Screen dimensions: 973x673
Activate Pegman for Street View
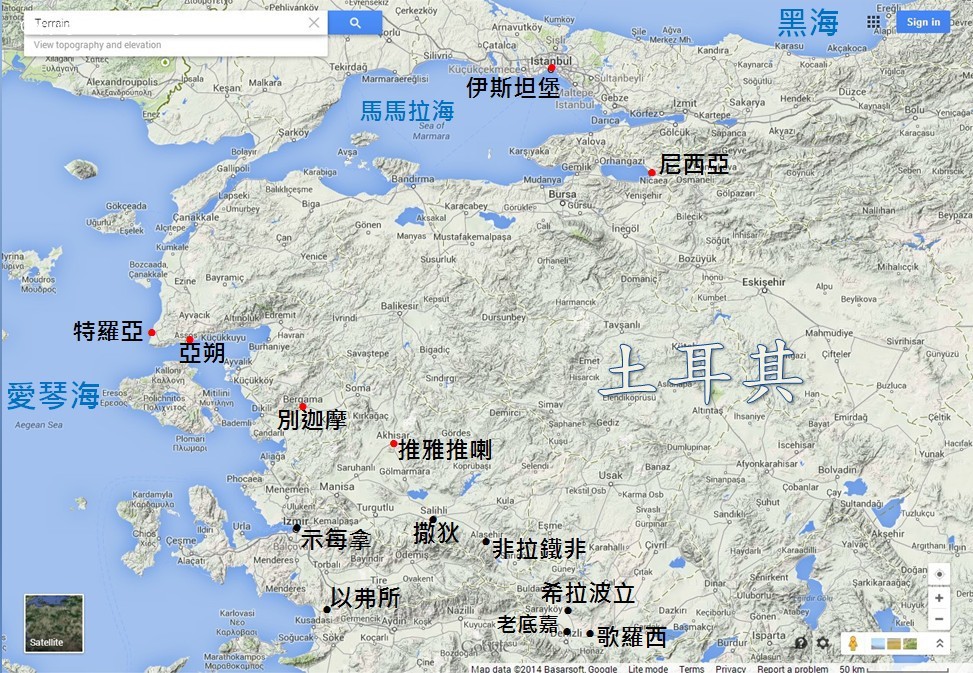853,643
